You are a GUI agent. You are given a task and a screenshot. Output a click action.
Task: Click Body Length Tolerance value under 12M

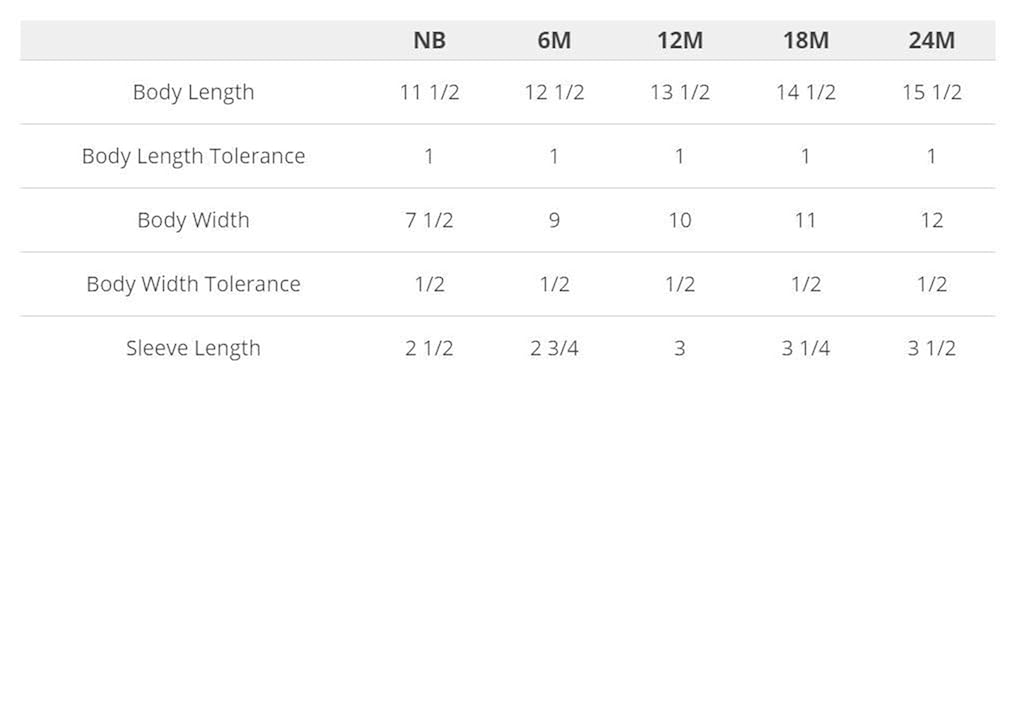tap(680, 156)
